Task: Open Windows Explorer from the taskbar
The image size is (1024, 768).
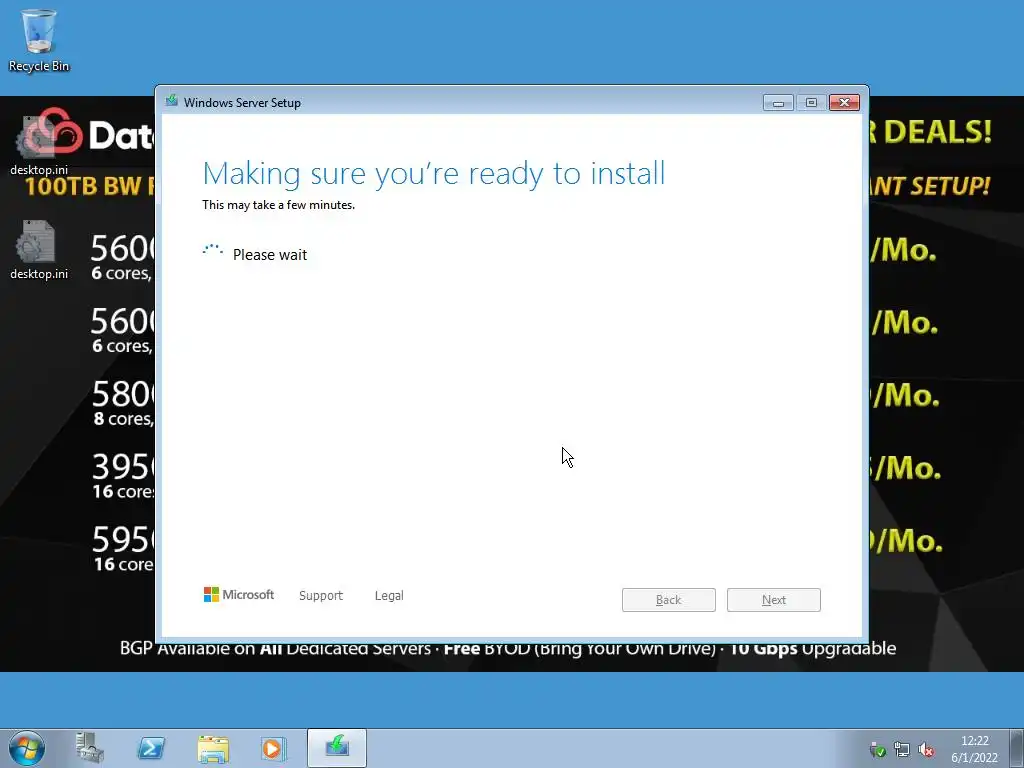Action: tap(213, 748)
